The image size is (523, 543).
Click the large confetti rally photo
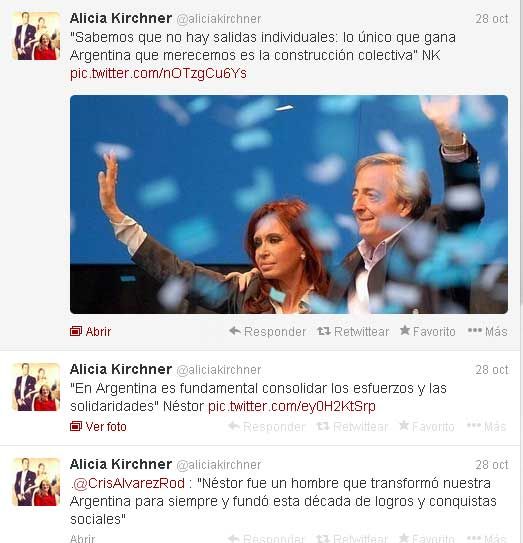click(289, 204)
